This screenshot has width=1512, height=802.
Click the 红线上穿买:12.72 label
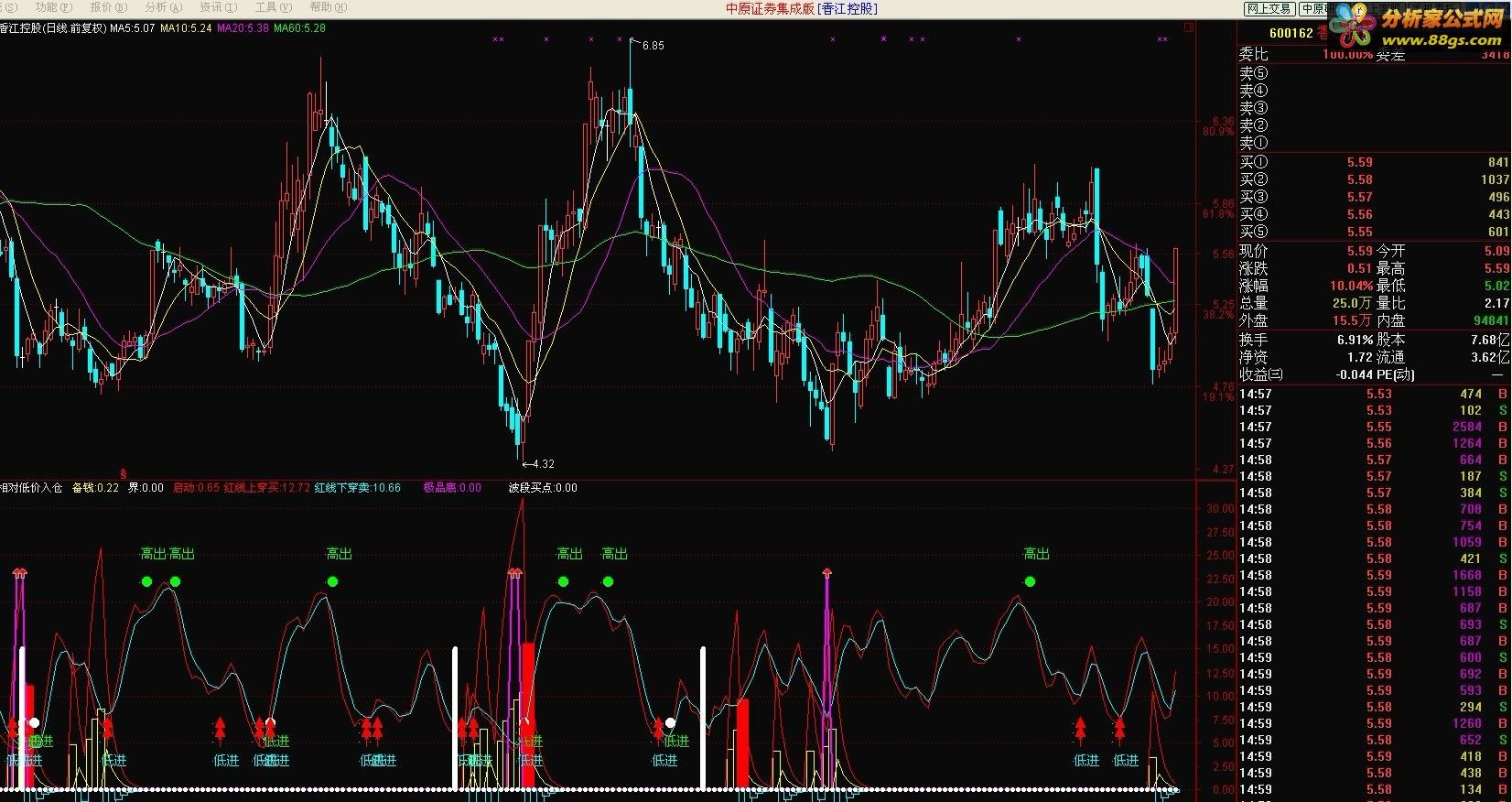coord(267,488)
